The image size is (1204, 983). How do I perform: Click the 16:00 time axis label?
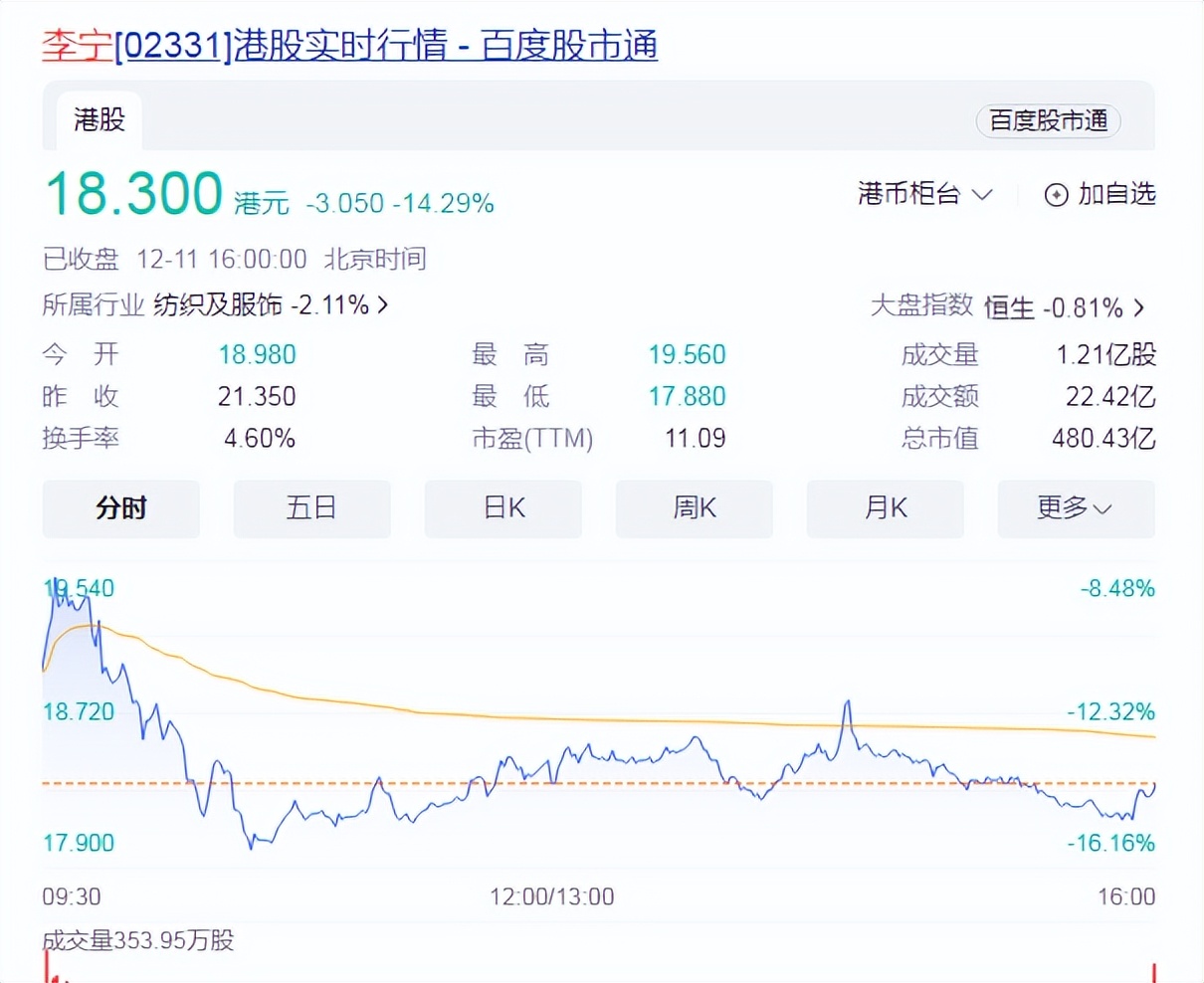[x=1126, y=896]
